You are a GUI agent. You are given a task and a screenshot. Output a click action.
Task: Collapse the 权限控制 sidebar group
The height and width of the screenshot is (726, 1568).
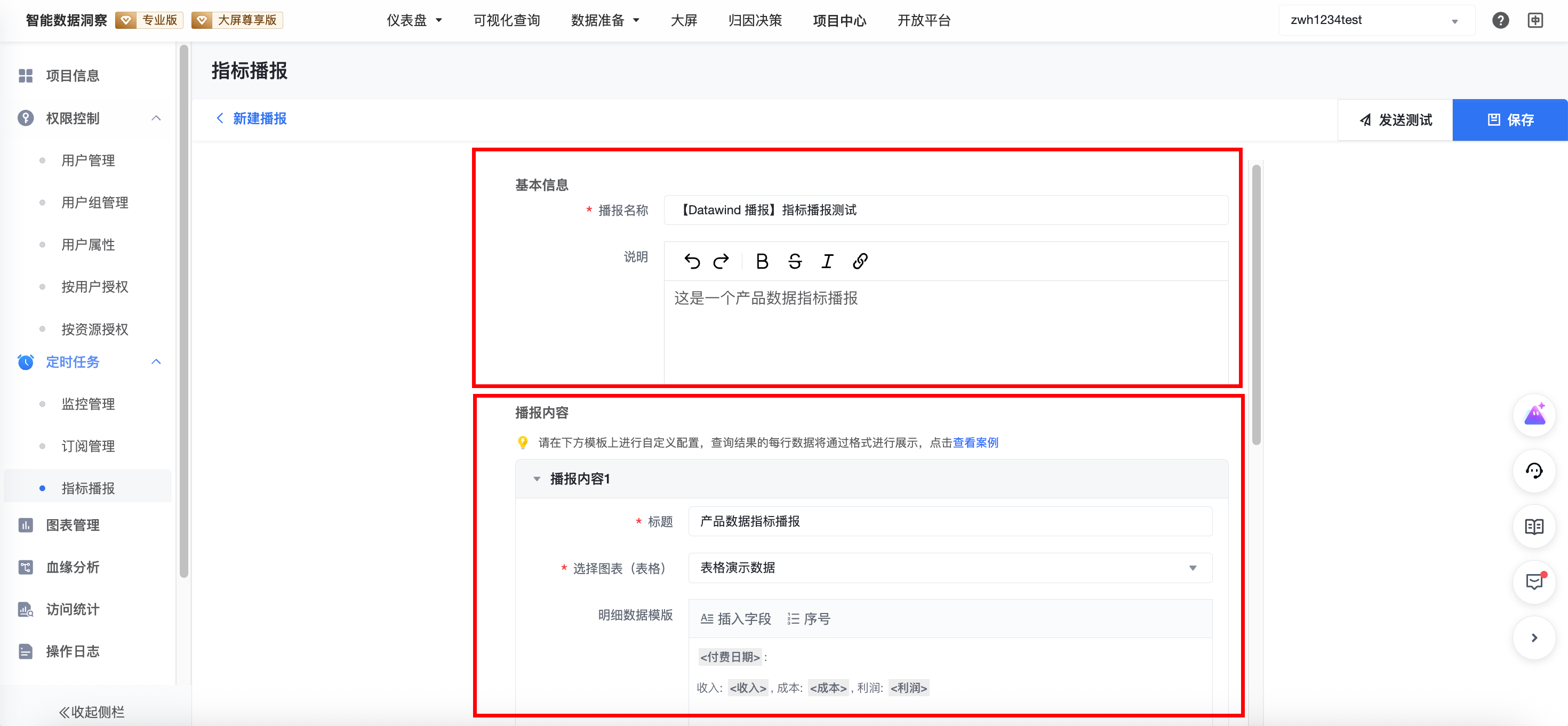[x=156, y=118]
